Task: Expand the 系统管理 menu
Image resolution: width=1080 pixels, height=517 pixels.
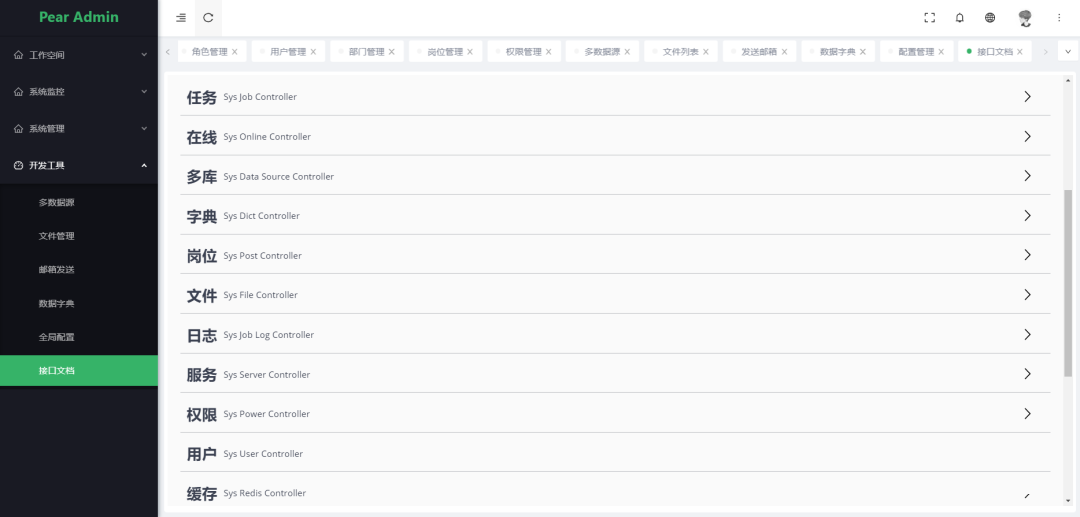Action: point(144,129)
